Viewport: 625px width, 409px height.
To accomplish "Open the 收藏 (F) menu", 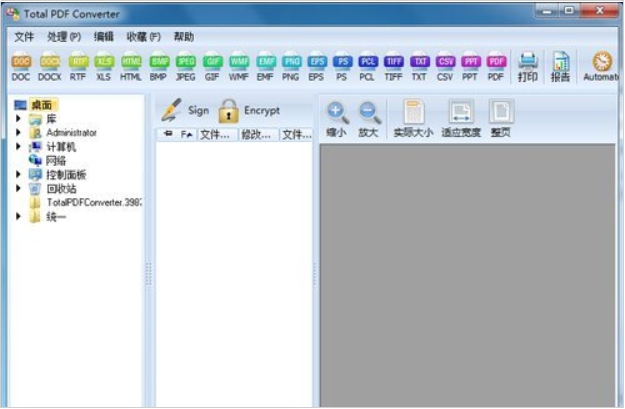I will pos(143,37).
